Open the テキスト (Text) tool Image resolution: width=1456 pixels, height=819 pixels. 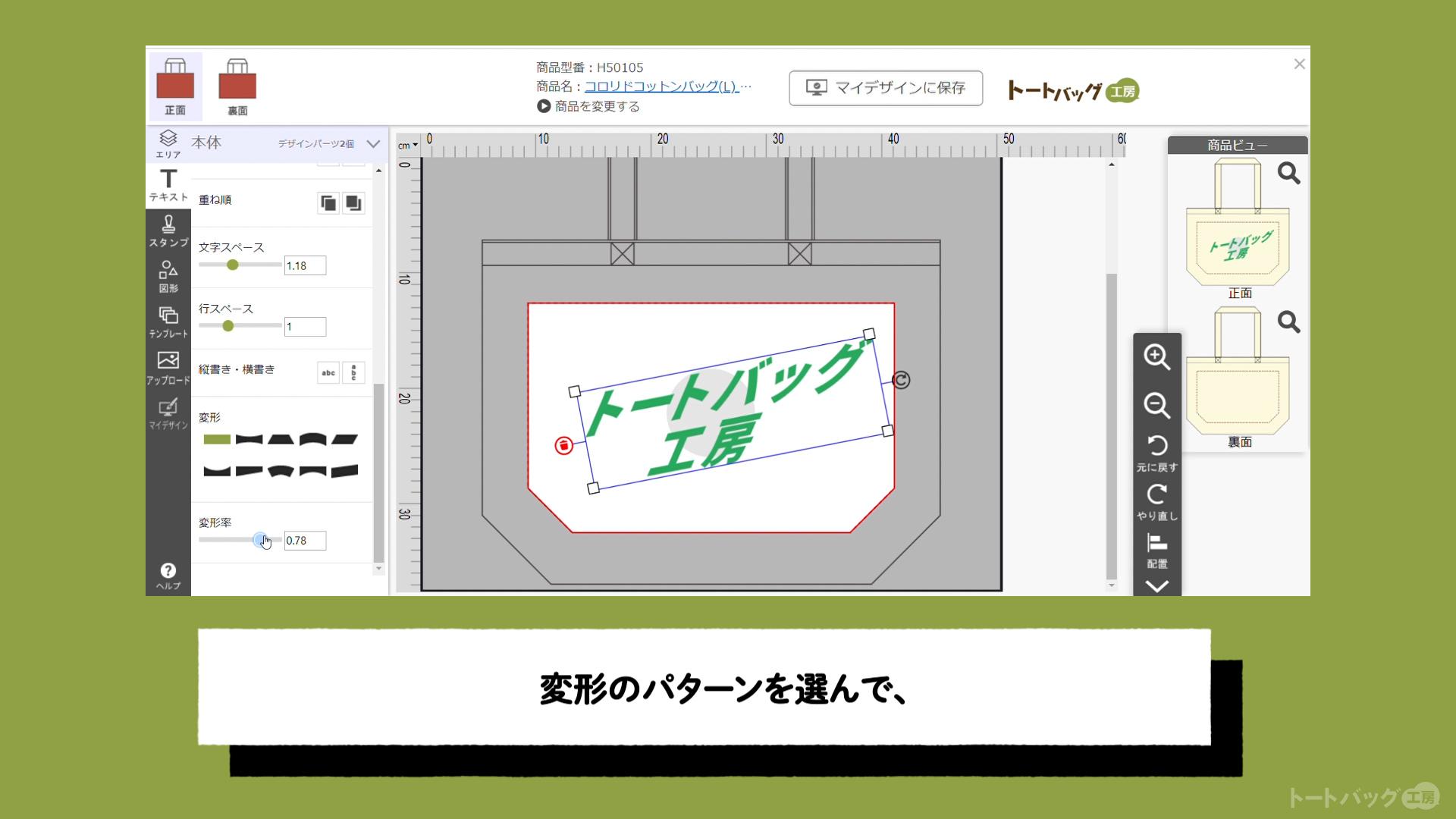168,186
